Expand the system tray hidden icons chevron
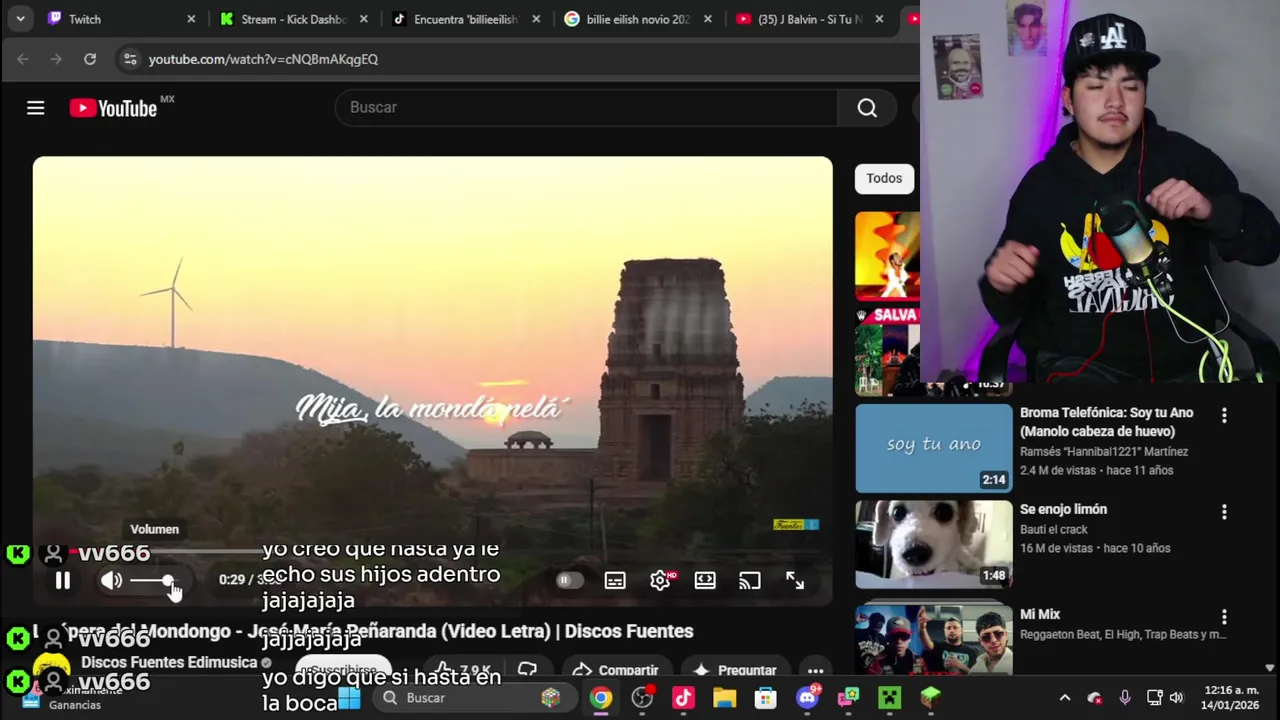This screenshot has width=1280, height=720. pyautogui.click(x=1065, y=698)
